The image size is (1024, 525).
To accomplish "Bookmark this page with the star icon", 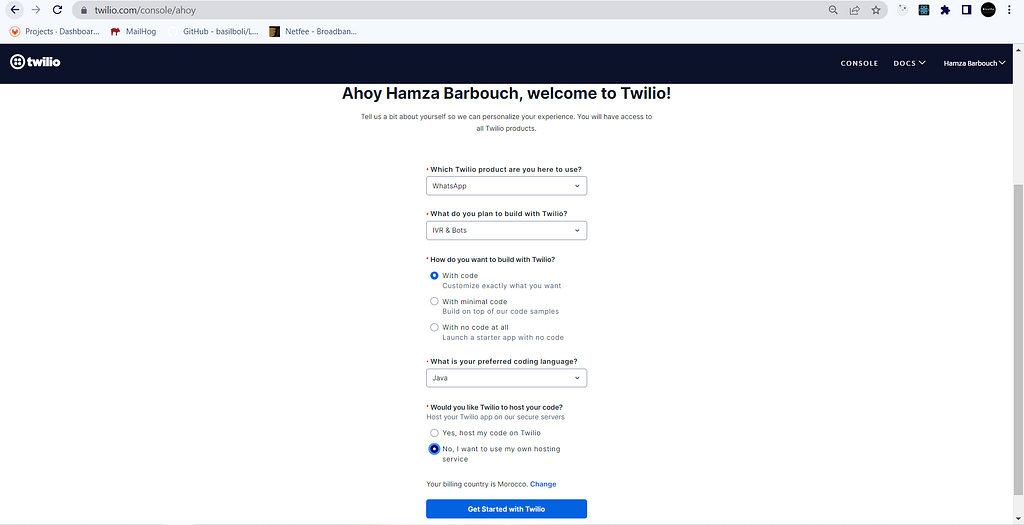I will click(x=876, y=10).
